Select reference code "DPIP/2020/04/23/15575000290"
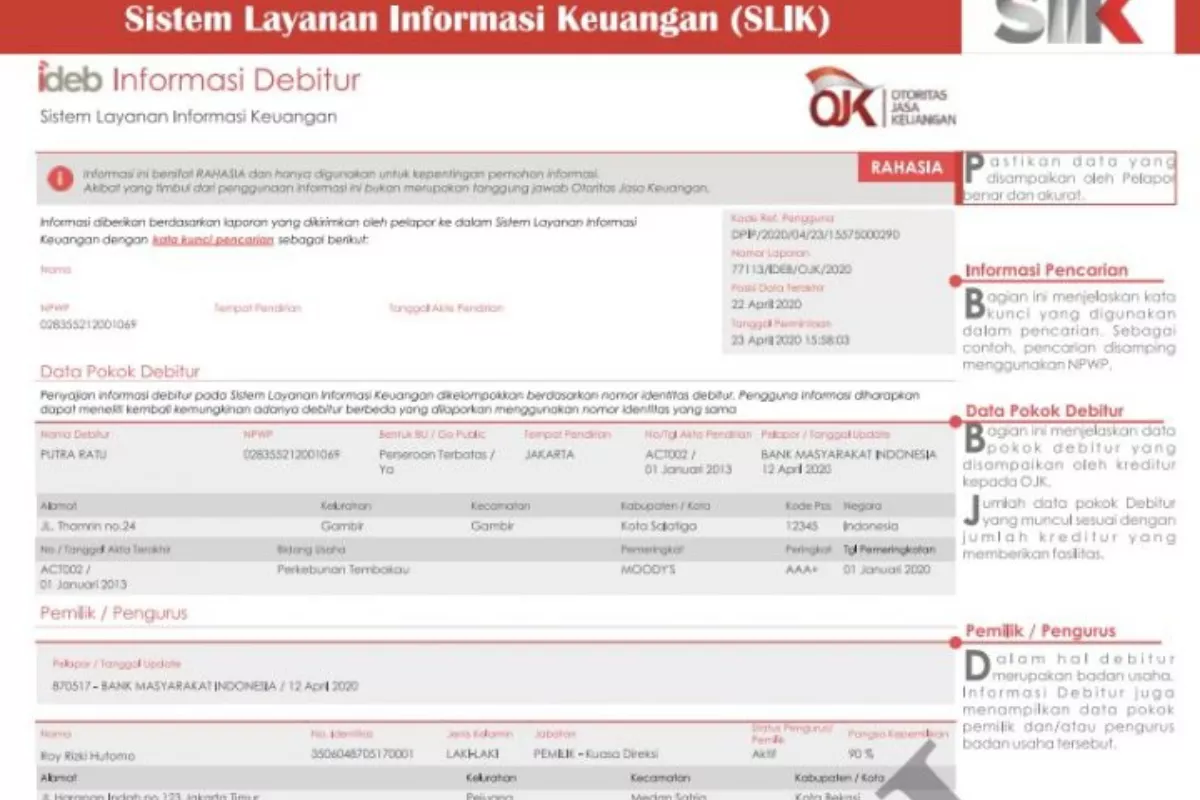The width and height of the screenshot is (1200, 800). tap(815, 235)
